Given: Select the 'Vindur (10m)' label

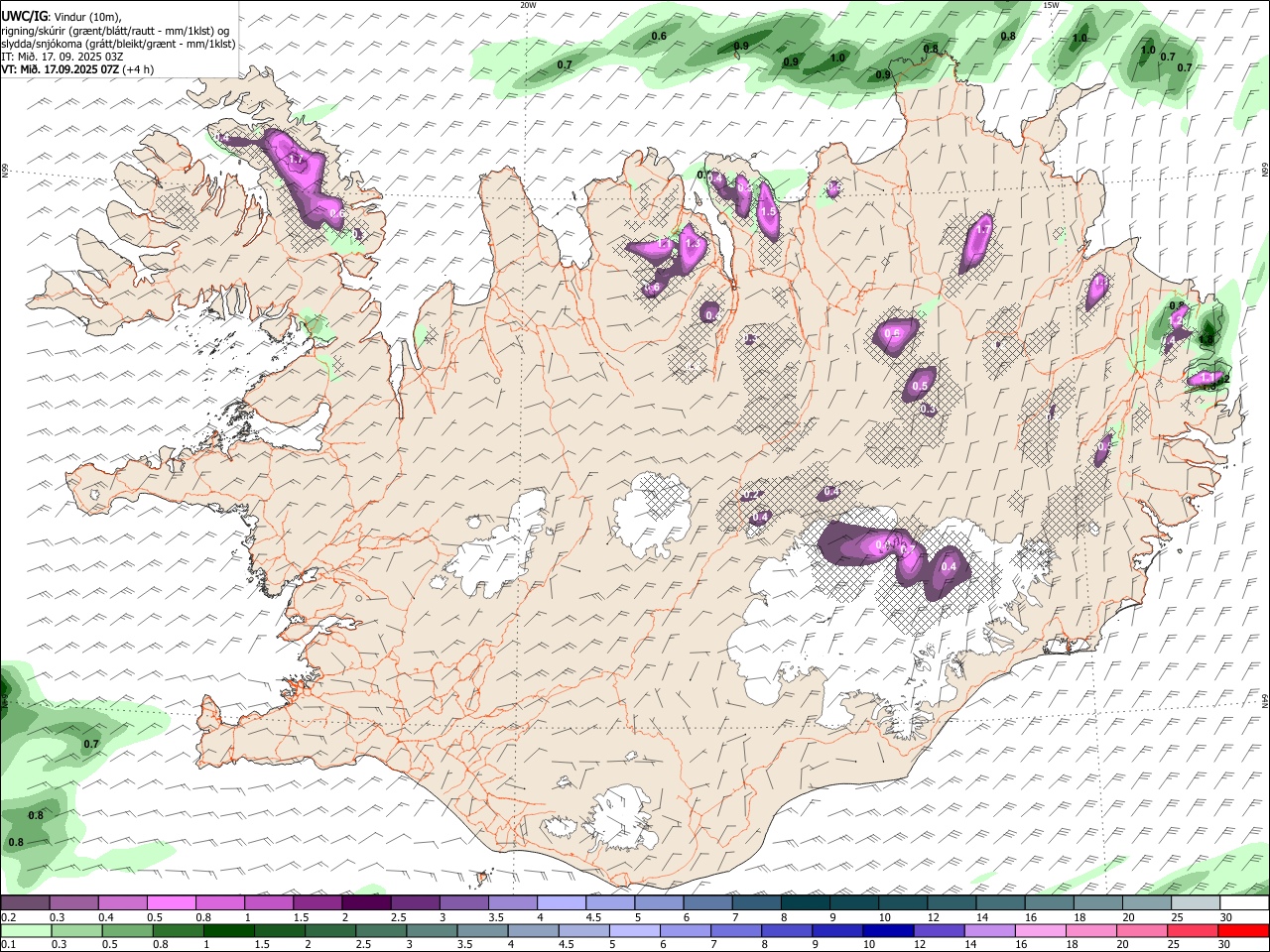Looking at the screenshot, I should coord(89,17).
